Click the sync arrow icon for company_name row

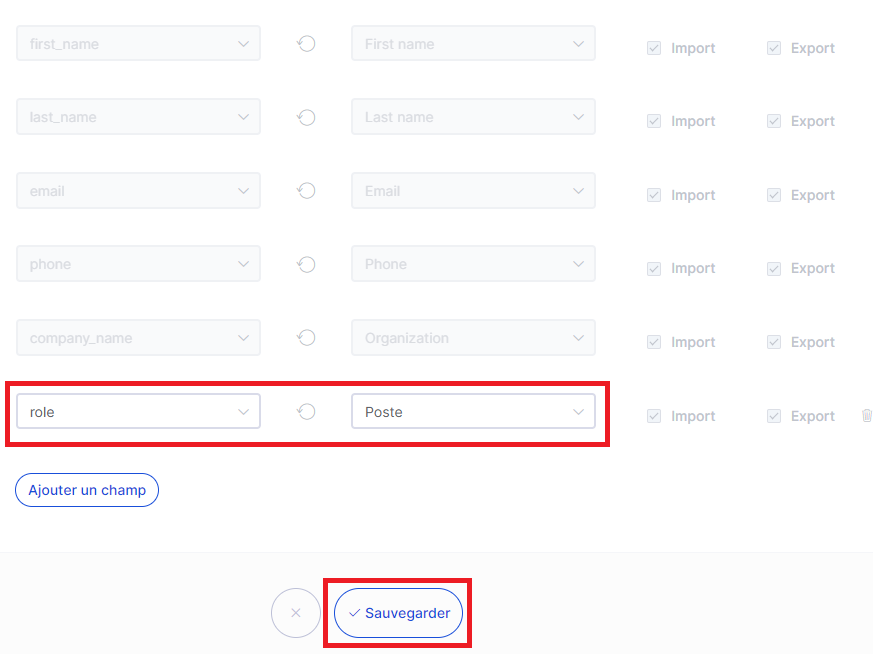(306, 338)
